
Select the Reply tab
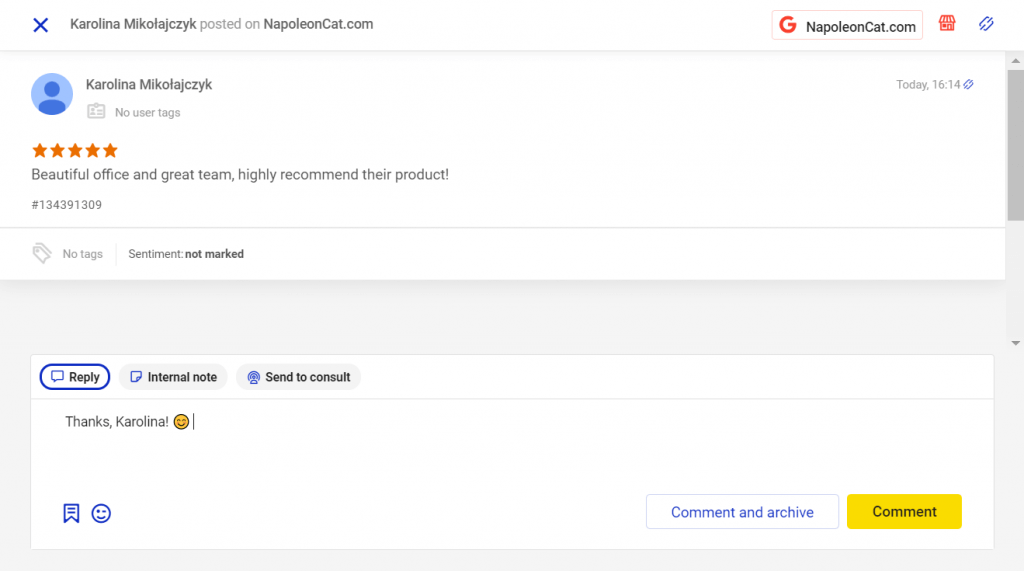tap(75, 377)
